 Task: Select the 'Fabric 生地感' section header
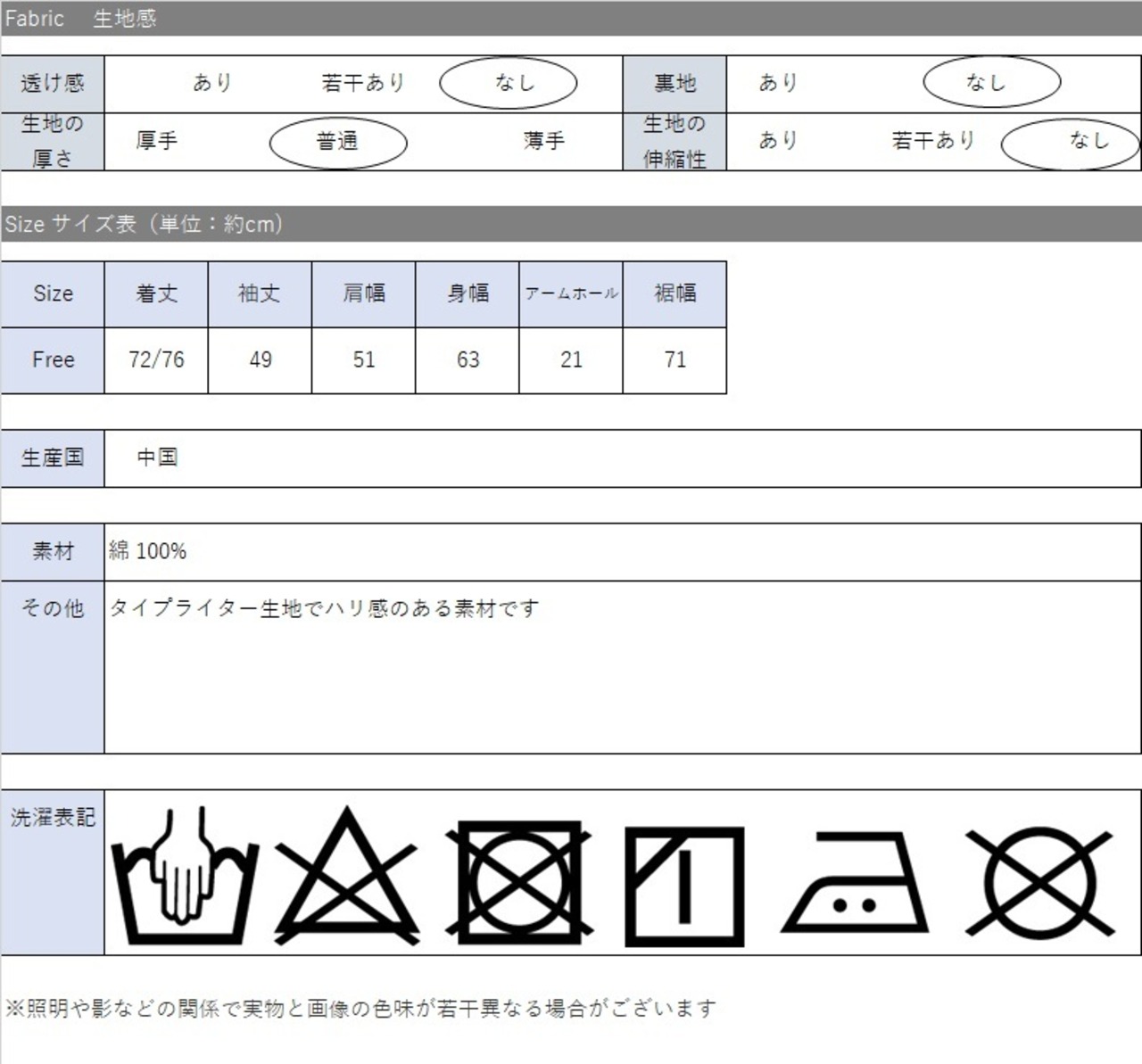(x=571, y=19)
